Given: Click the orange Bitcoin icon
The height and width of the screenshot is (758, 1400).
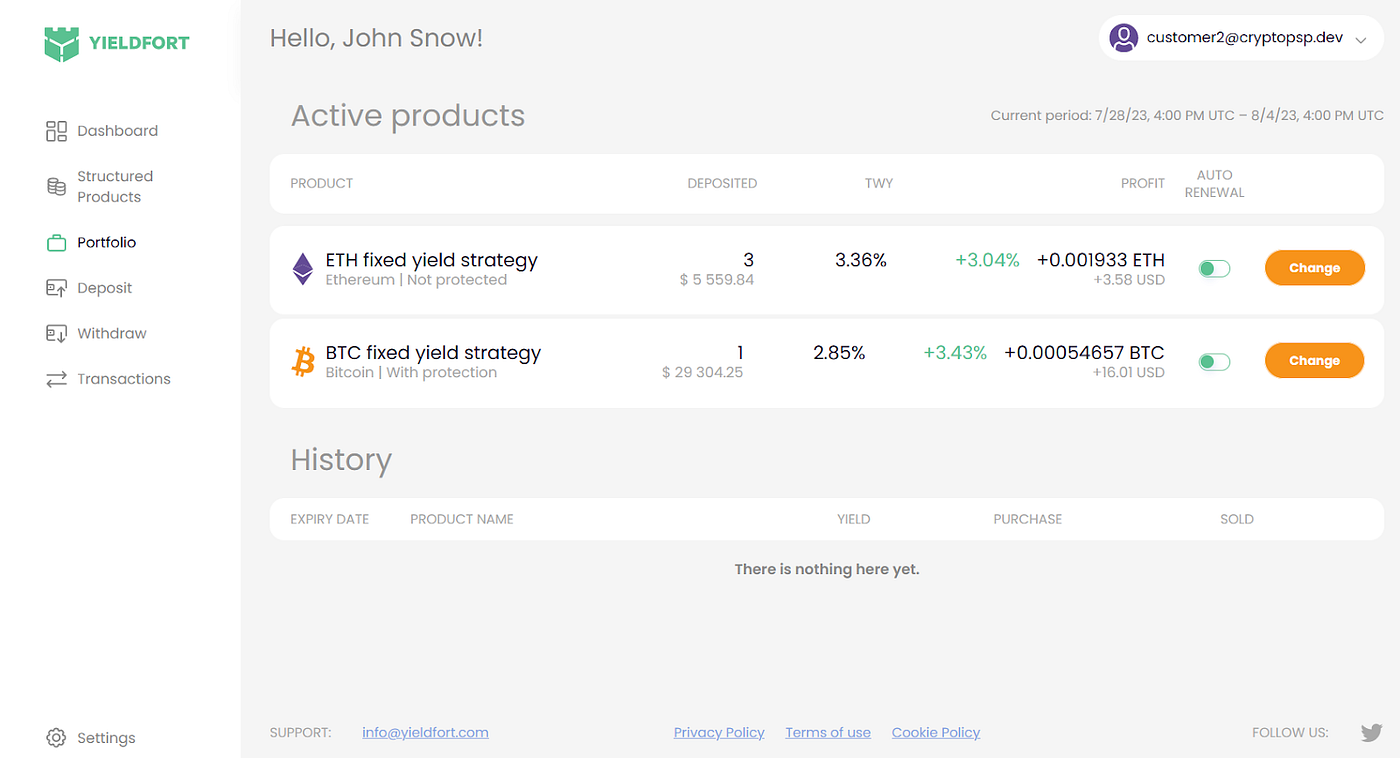Looking at the screenshot, I should tap(302, 361).
